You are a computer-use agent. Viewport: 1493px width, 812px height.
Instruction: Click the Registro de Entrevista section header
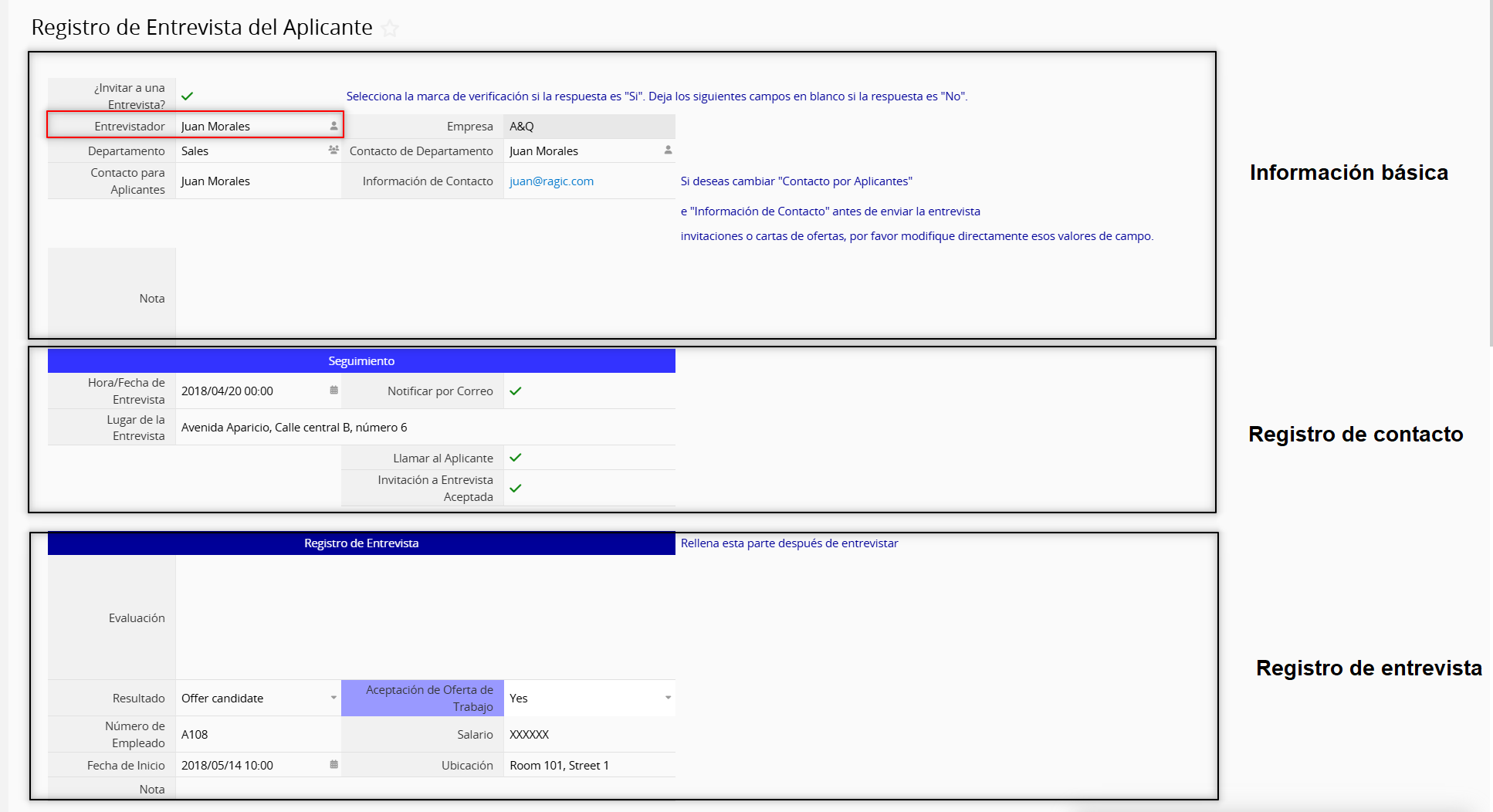pos(361,543)
